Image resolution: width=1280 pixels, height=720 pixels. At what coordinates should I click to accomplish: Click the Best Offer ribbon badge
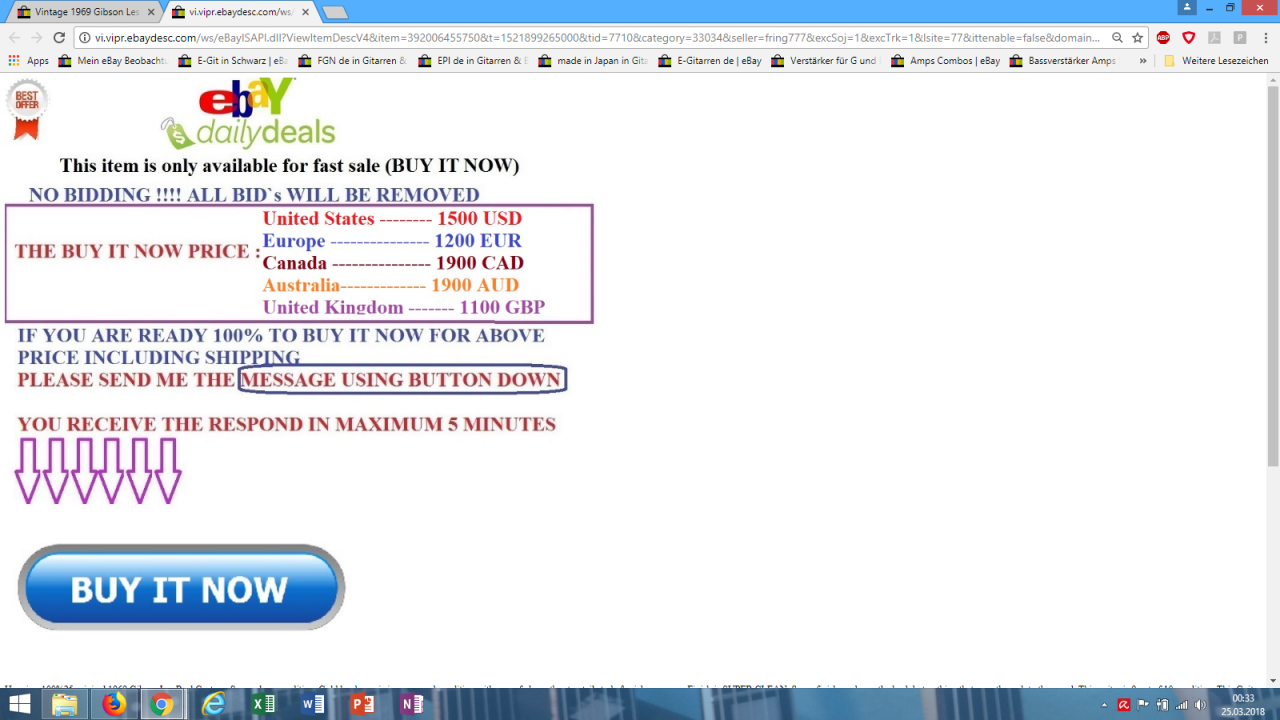click(27, 109)
